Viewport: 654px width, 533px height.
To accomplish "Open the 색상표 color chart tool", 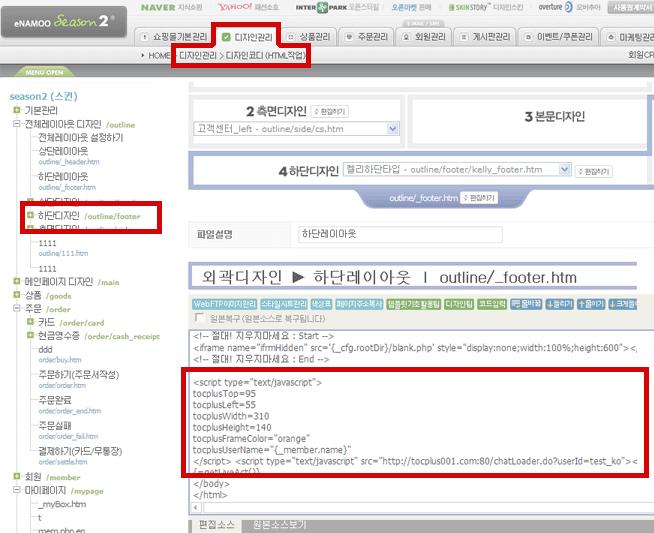I will (x=321, y=303).
